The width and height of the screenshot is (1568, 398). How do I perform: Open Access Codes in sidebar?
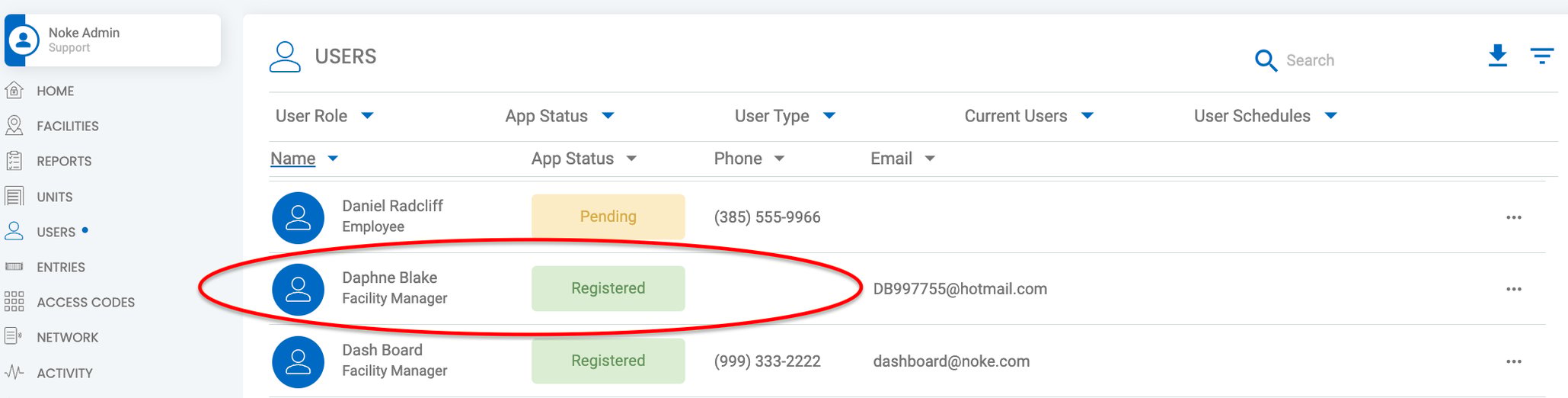coord(85,302)
